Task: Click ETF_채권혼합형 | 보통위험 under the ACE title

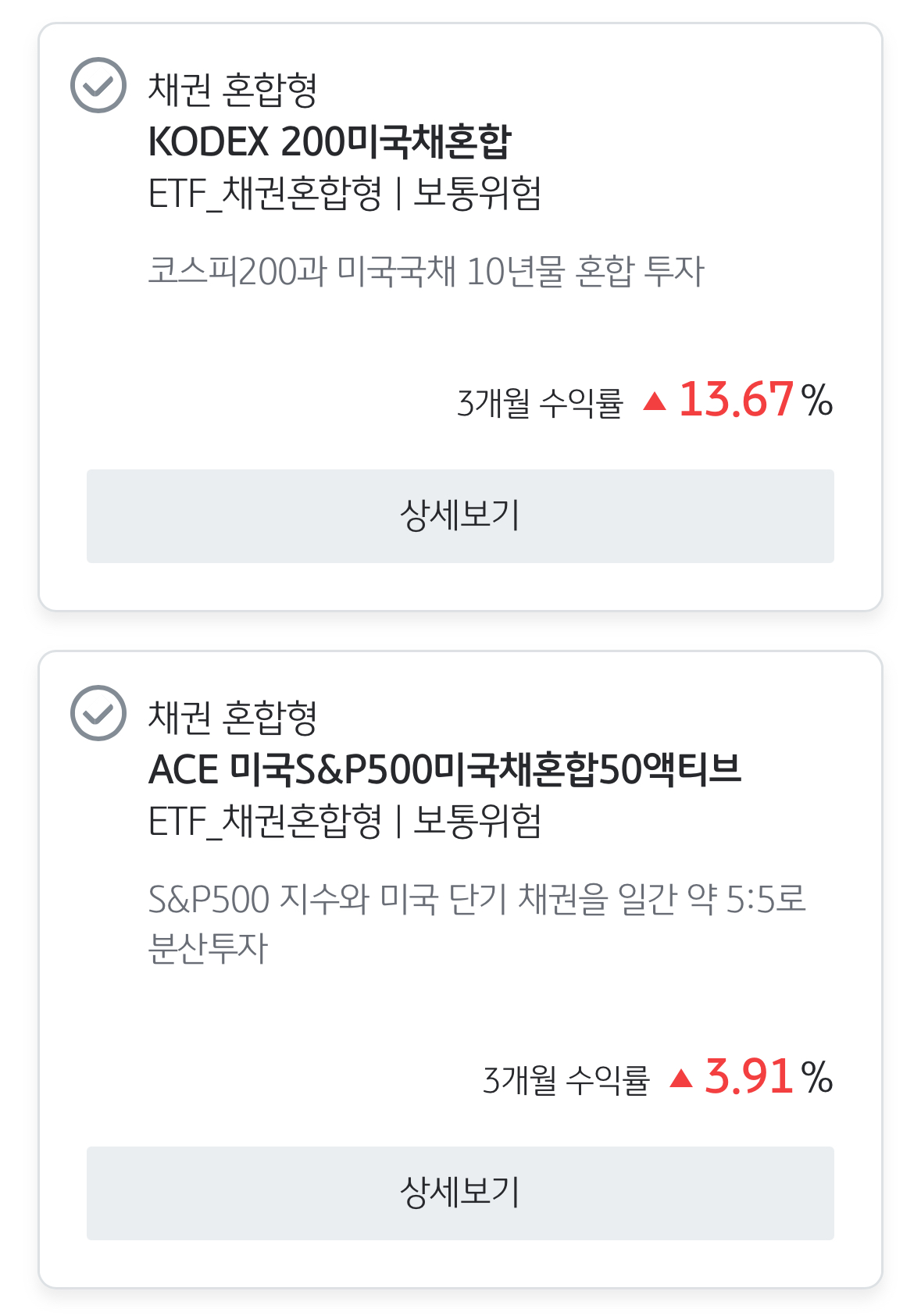Action: [344, 822]
